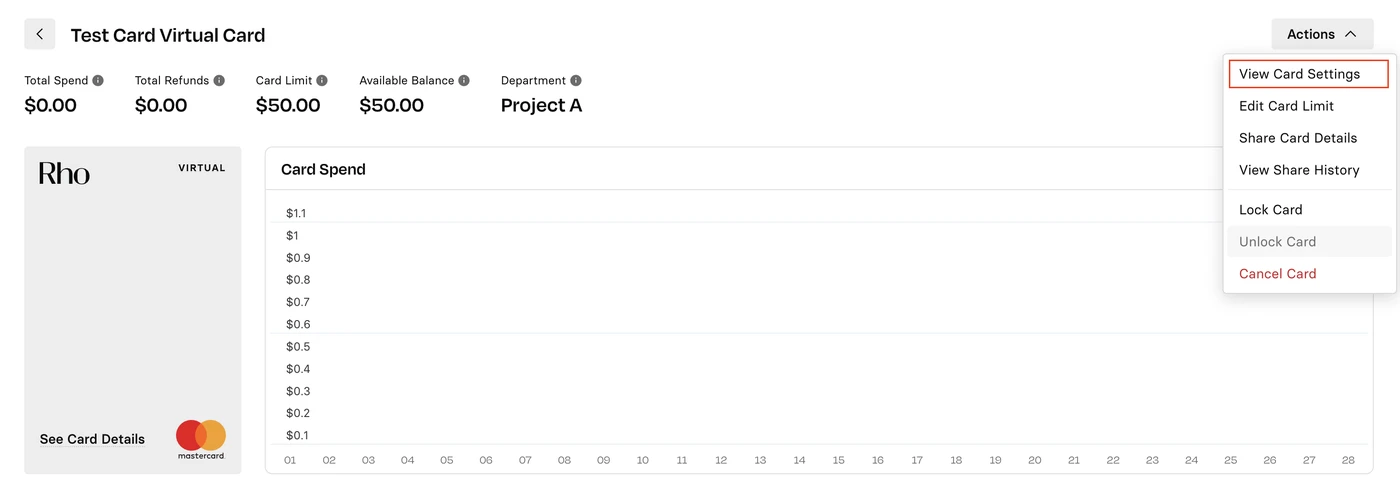
Task: Click See Card Details link
Action: click(92, 439)
